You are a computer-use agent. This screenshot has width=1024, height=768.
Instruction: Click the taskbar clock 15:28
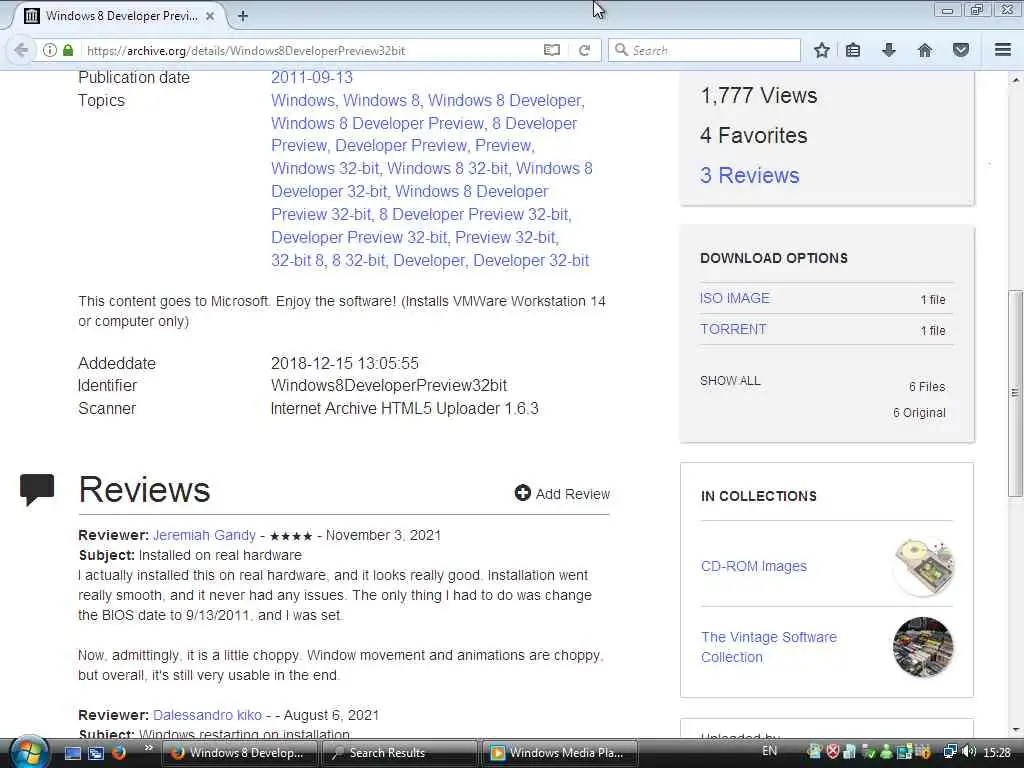[x=997, y=752]
